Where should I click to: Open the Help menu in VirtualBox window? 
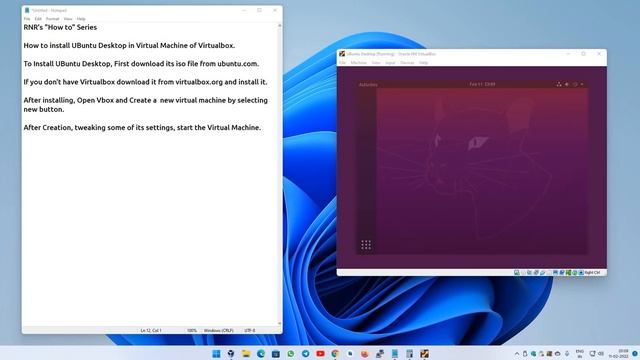click(x=424, y=63)
